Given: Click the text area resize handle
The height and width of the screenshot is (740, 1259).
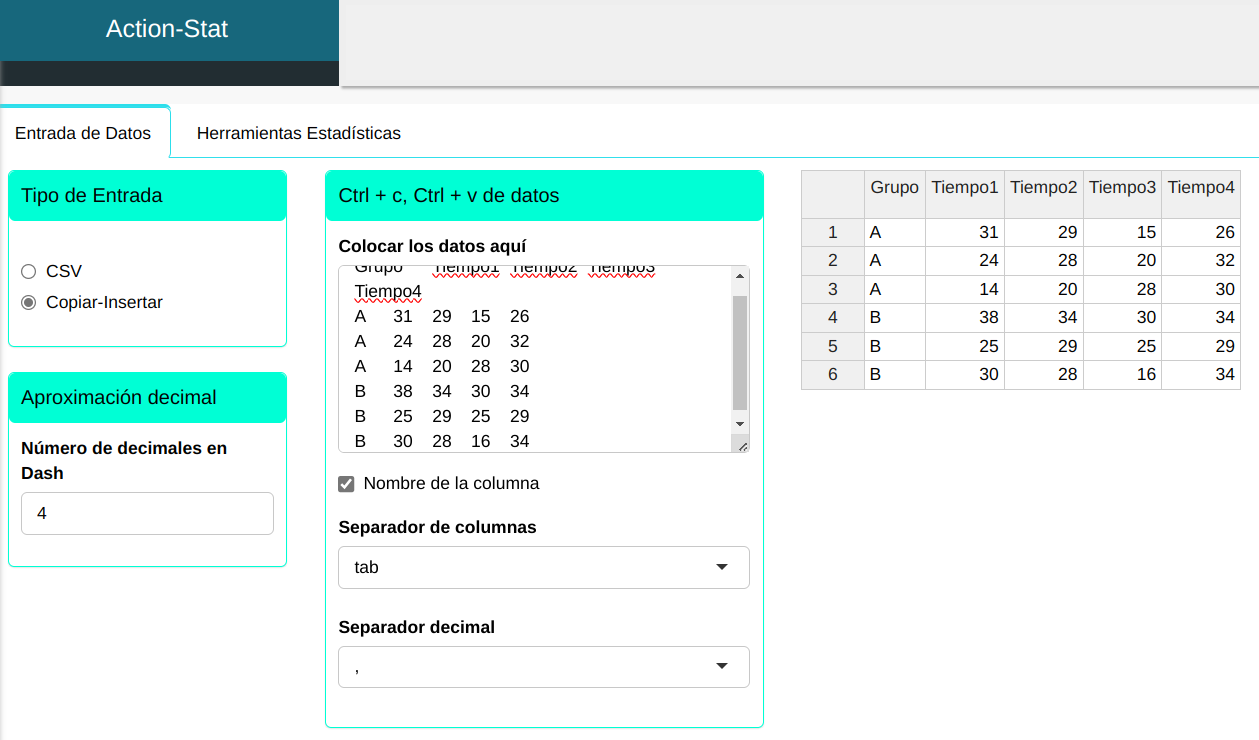Looking at the screenshot, I should (x=742, y=446).
